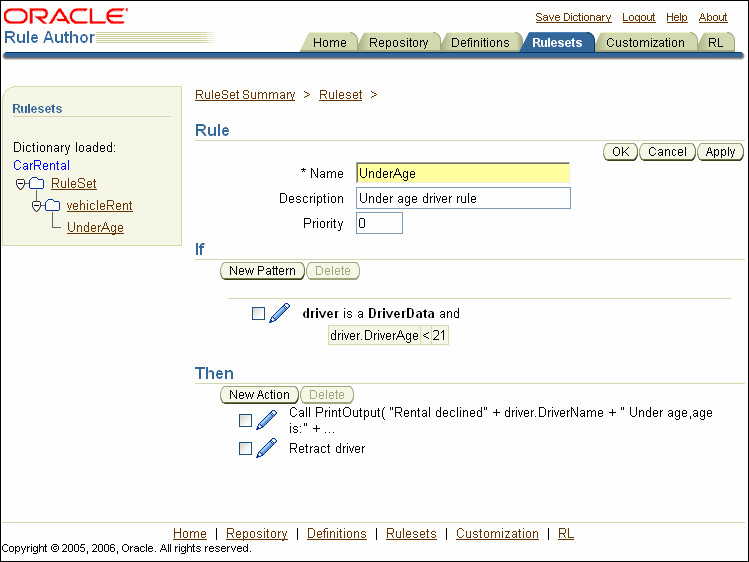Click footer RL link

click(x=566, y=533)
